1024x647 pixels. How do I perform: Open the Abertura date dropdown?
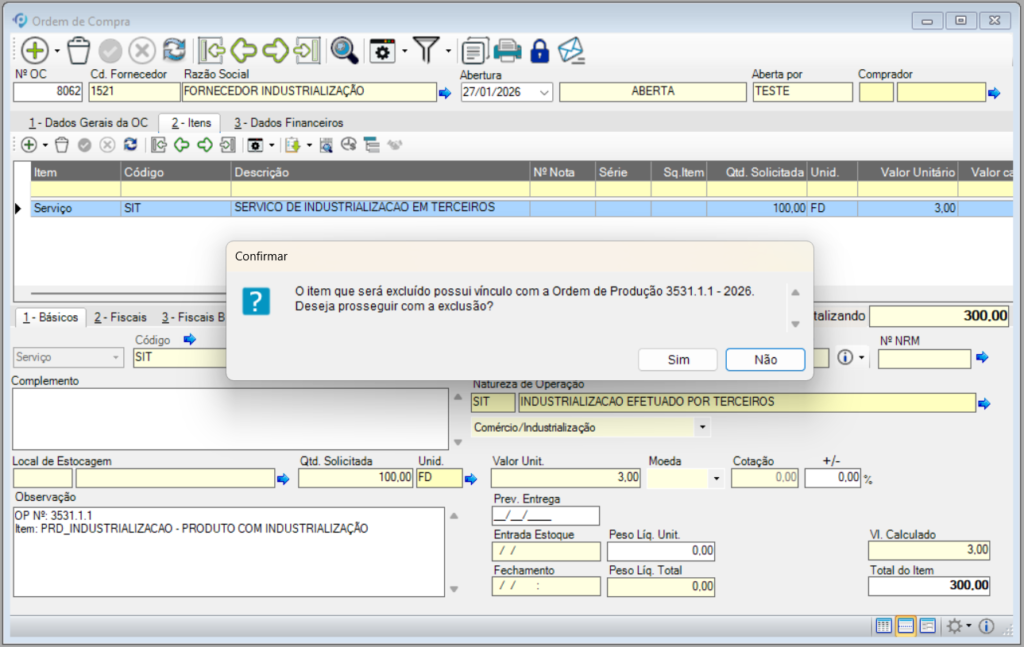tap(545, 92)
